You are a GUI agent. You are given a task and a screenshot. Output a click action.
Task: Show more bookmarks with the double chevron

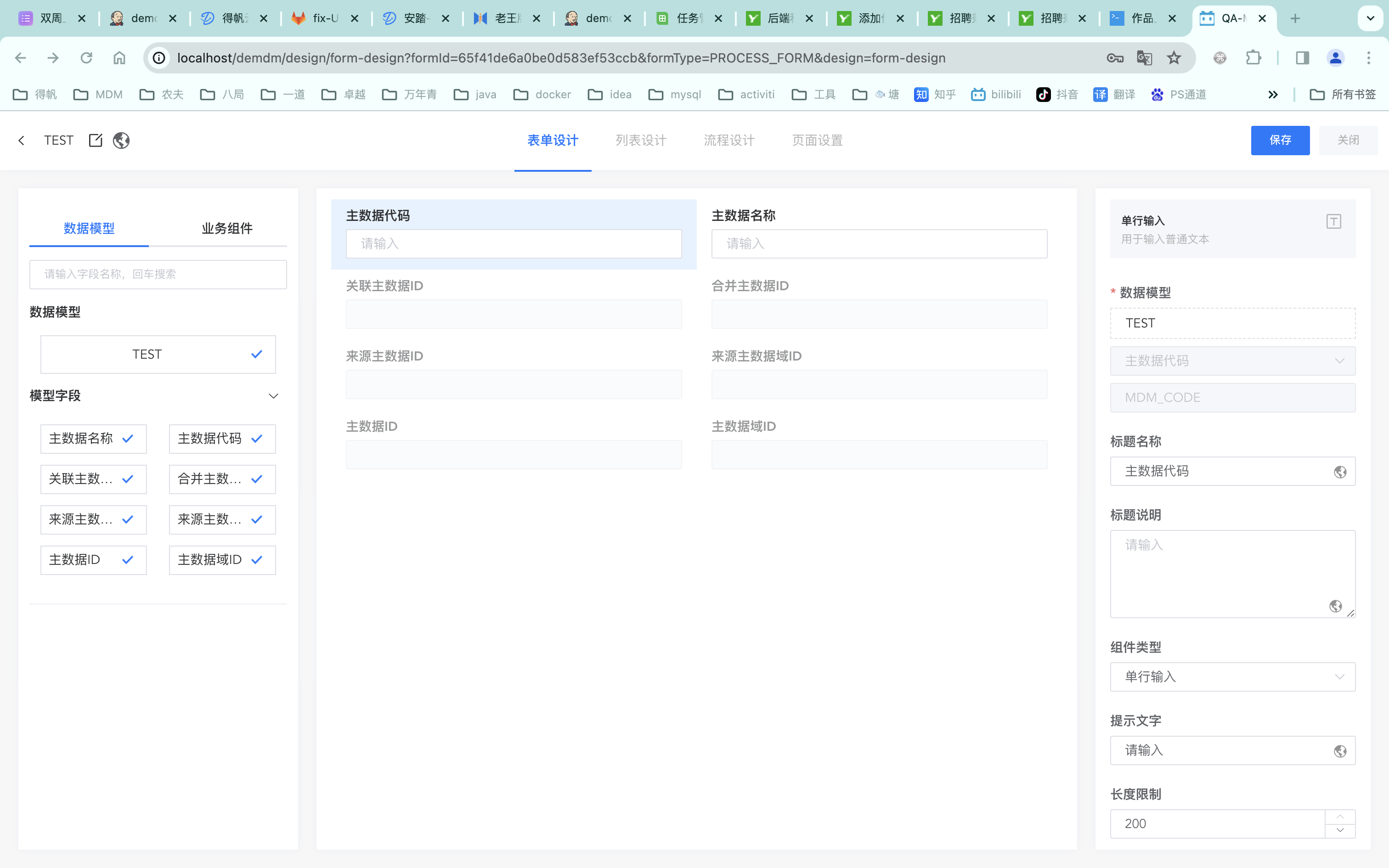click(x=1272, y=94)
